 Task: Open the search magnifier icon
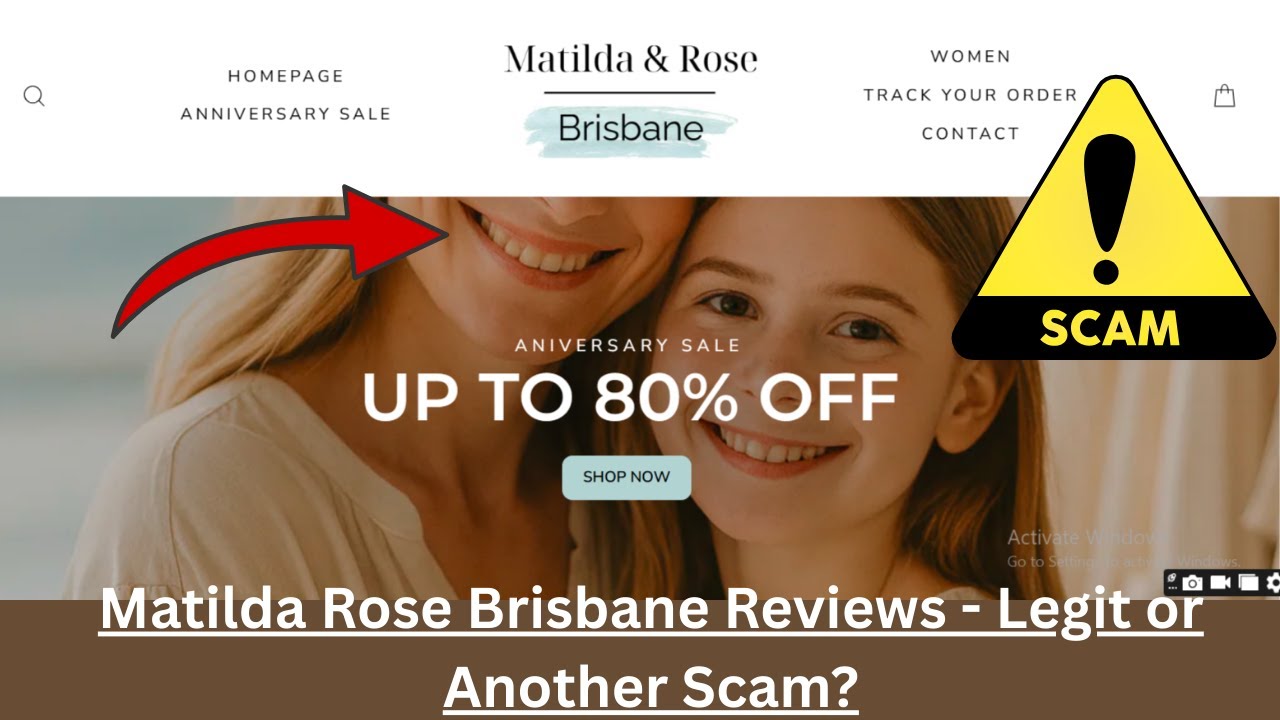click(x=34, y=96)
